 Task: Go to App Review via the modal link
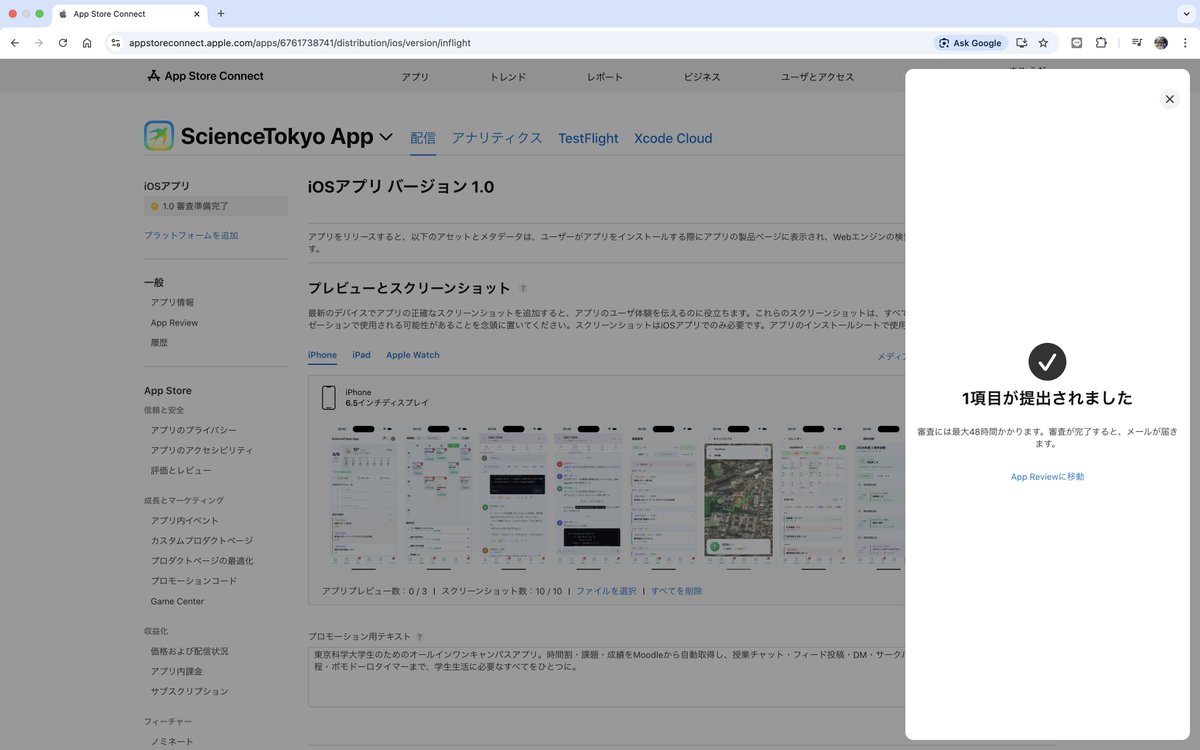click(x=1046, y=477)
